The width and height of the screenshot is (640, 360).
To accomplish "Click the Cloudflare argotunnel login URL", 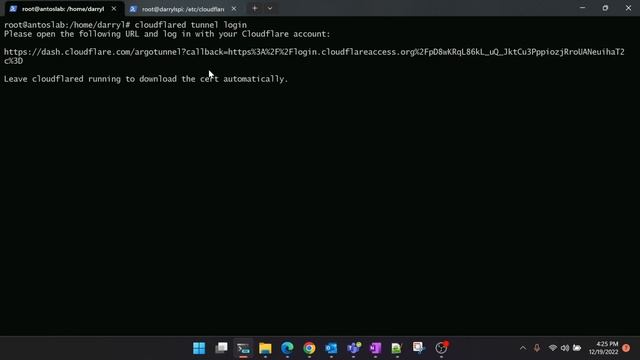I will point(314,56).
